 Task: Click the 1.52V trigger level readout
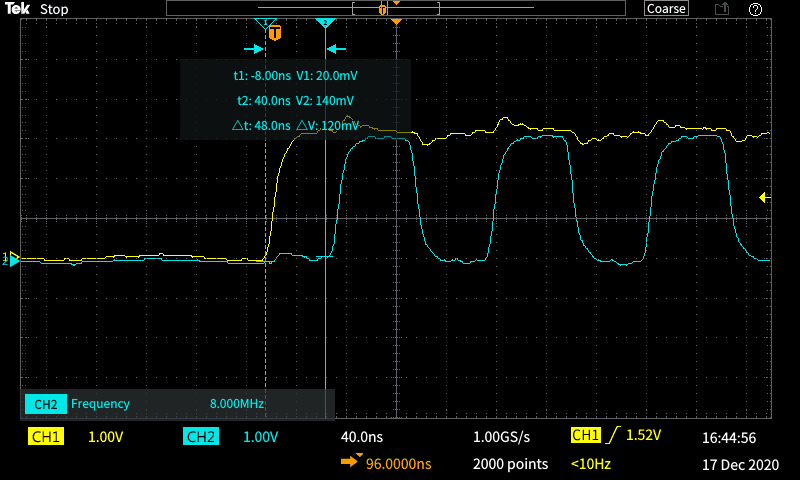(645, 436)
